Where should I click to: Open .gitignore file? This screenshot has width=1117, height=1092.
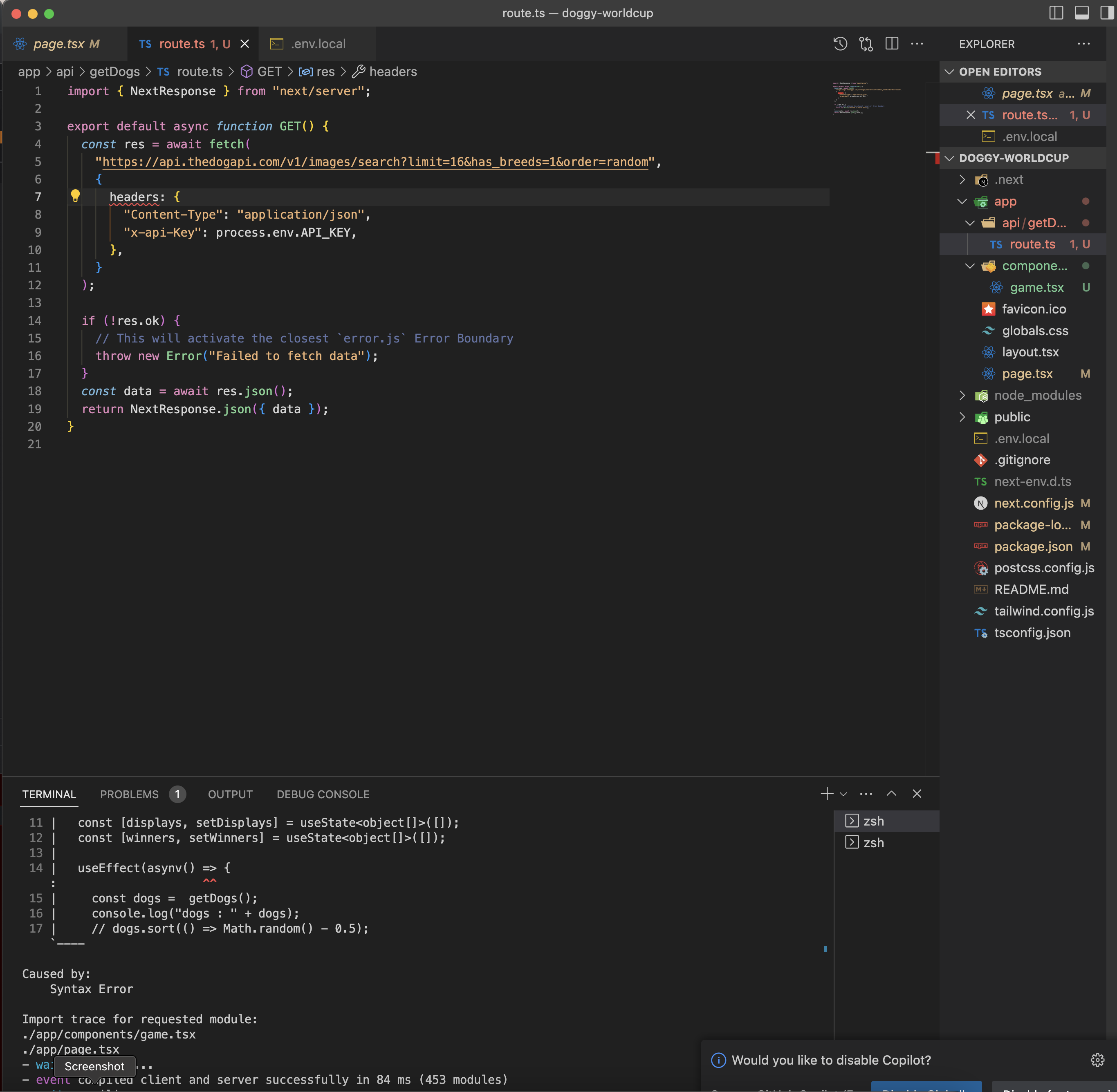(1023, 460)
